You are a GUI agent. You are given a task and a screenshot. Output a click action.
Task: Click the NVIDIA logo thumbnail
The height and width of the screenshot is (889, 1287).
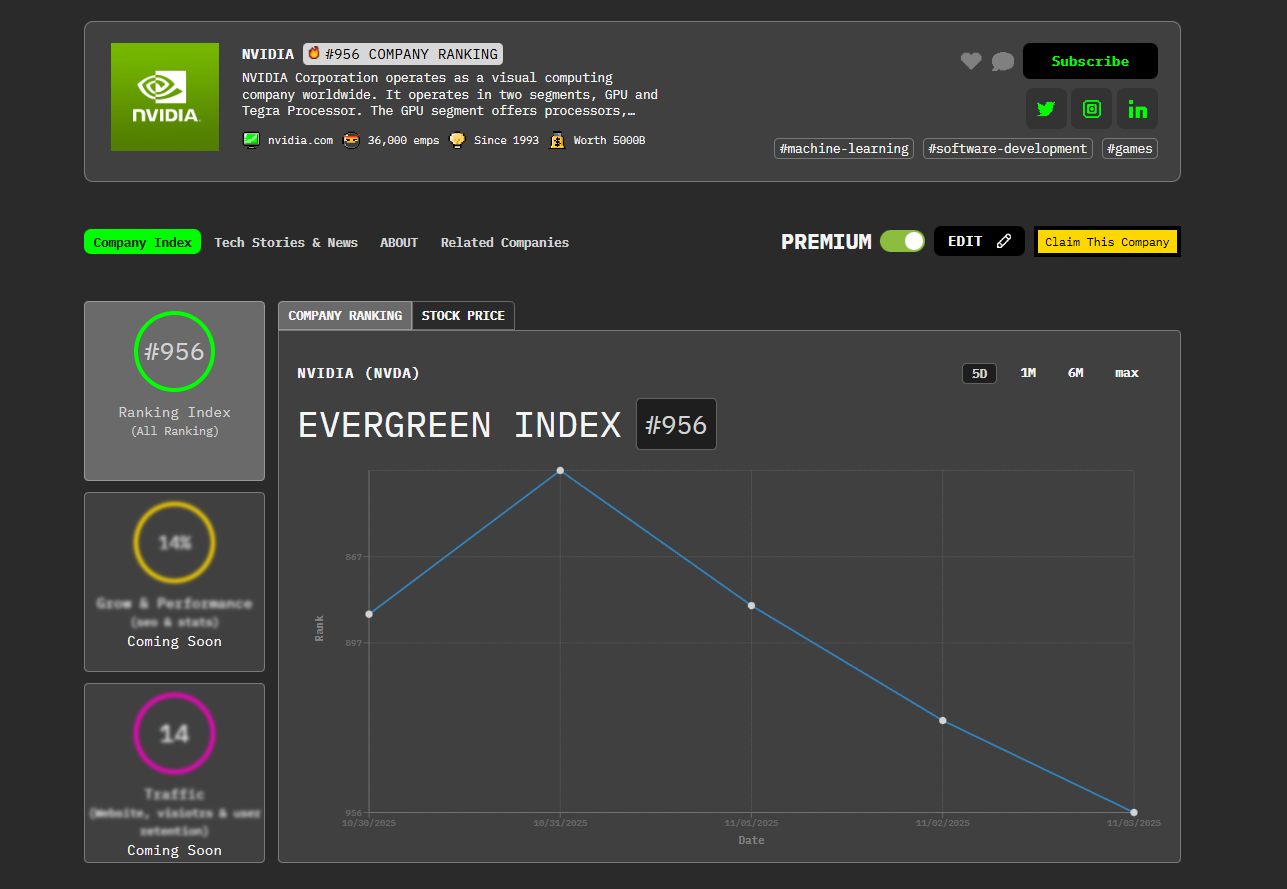click(x=165, y=97)
